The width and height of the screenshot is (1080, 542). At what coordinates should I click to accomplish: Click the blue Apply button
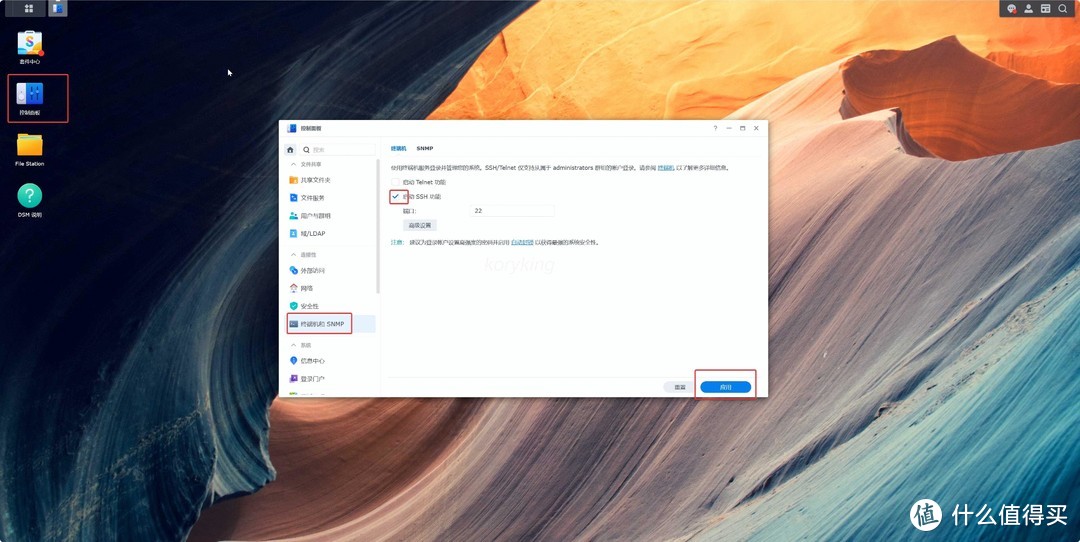point(725,386)
